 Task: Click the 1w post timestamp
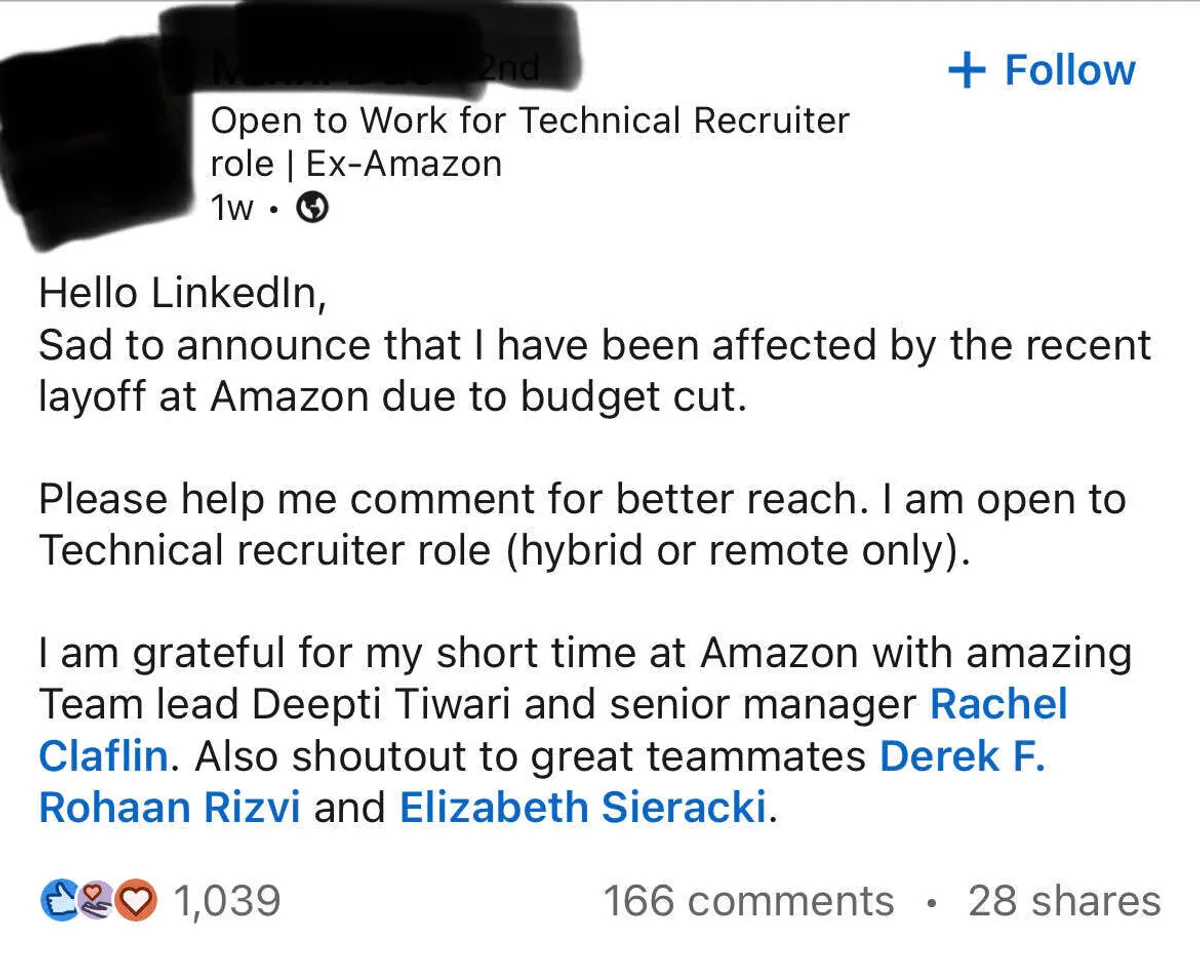pos(232,208)
